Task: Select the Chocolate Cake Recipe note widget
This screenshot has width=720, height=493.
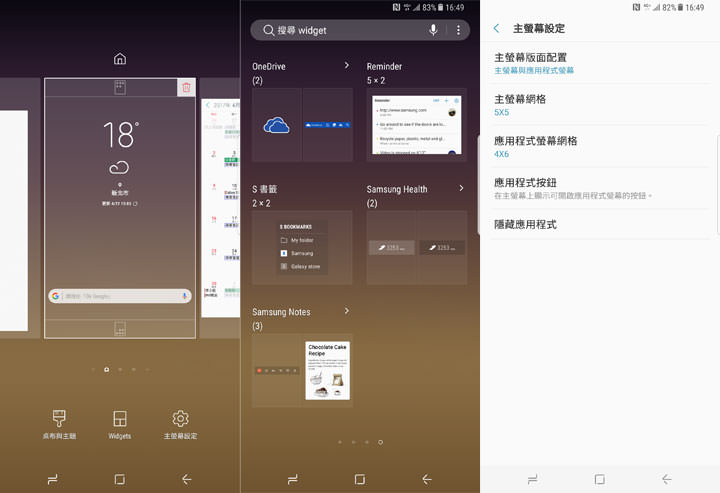Action: click(327, 370)
